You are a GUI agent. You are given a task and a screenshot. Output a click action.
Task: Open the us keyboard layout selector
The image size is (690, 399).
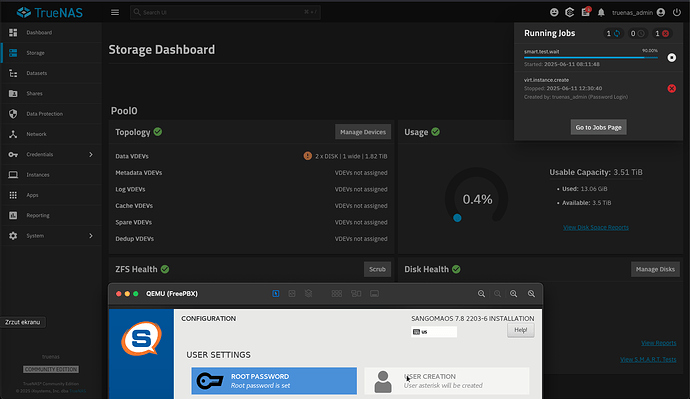[x=434, y=332]
